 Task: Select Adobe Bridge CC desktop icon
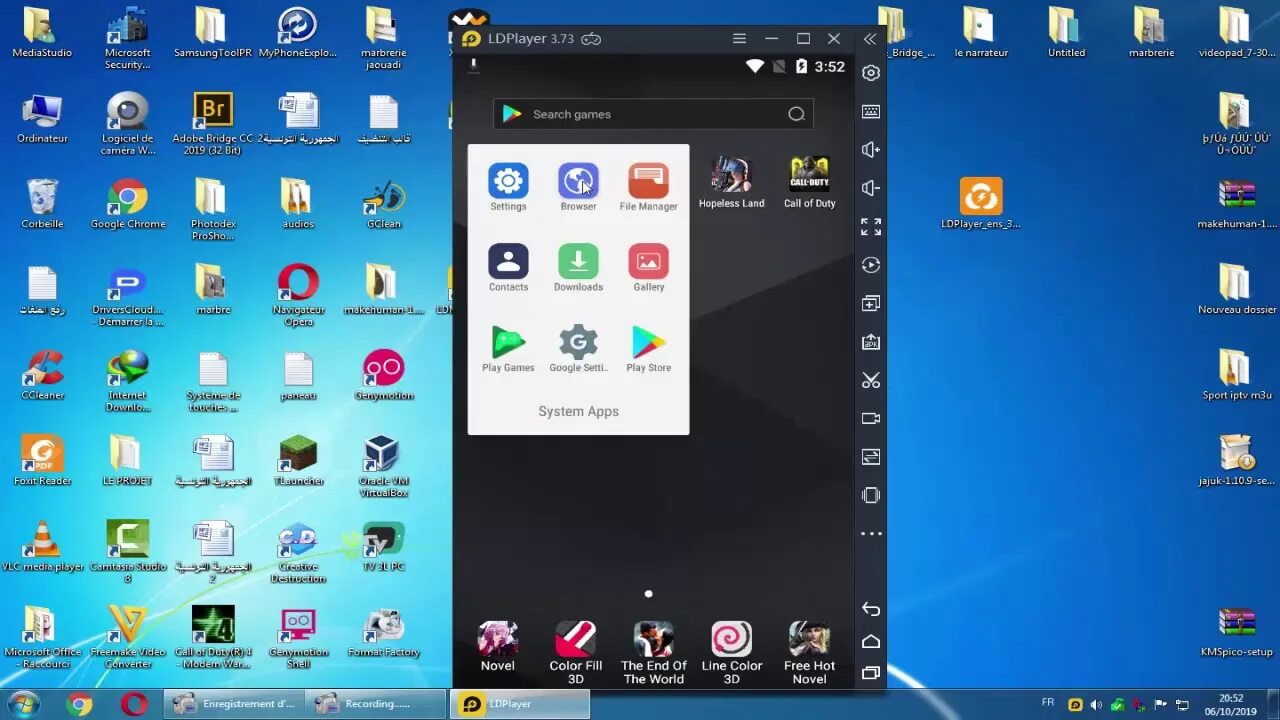(213, 124)
